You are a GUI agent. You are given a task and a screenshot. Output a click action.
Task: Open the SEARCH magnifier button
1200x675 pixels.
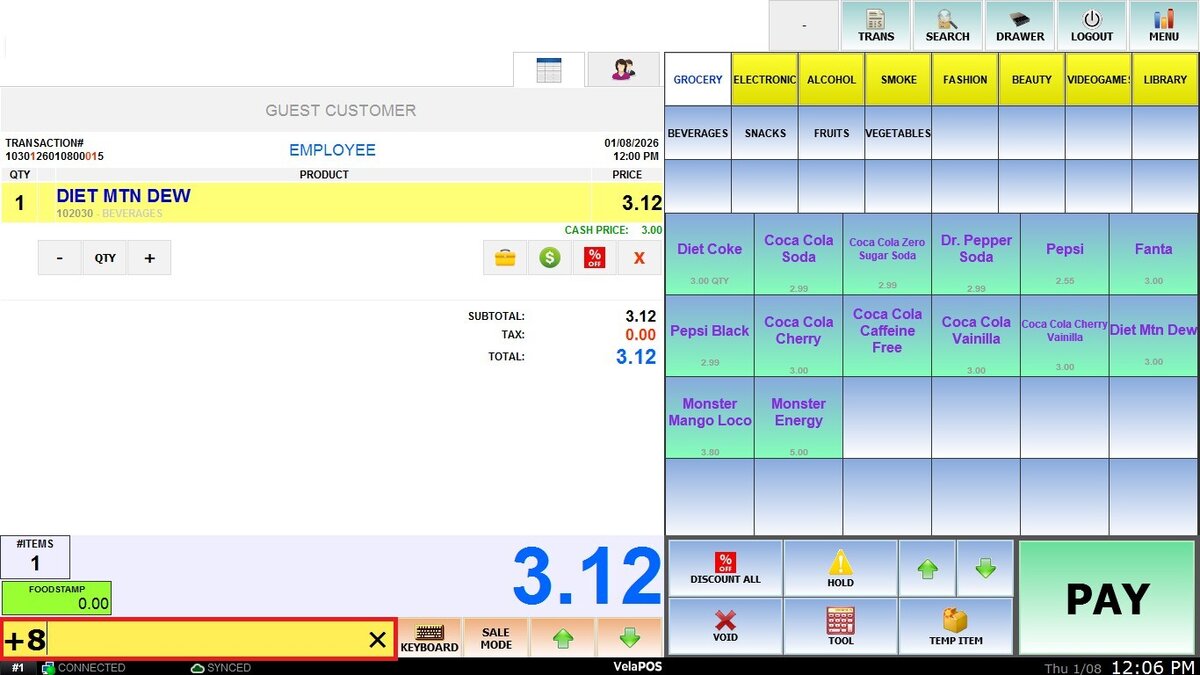click(x=947, y=26)
